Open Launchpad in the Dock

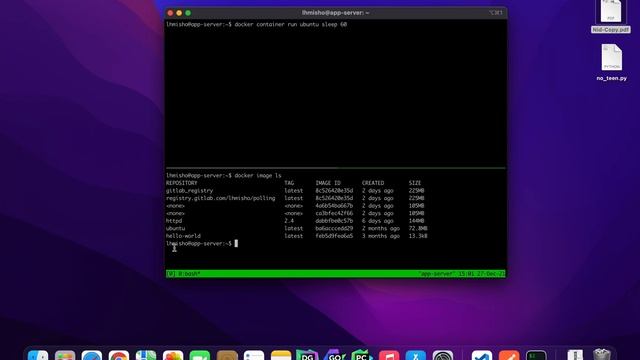[65, 355]
